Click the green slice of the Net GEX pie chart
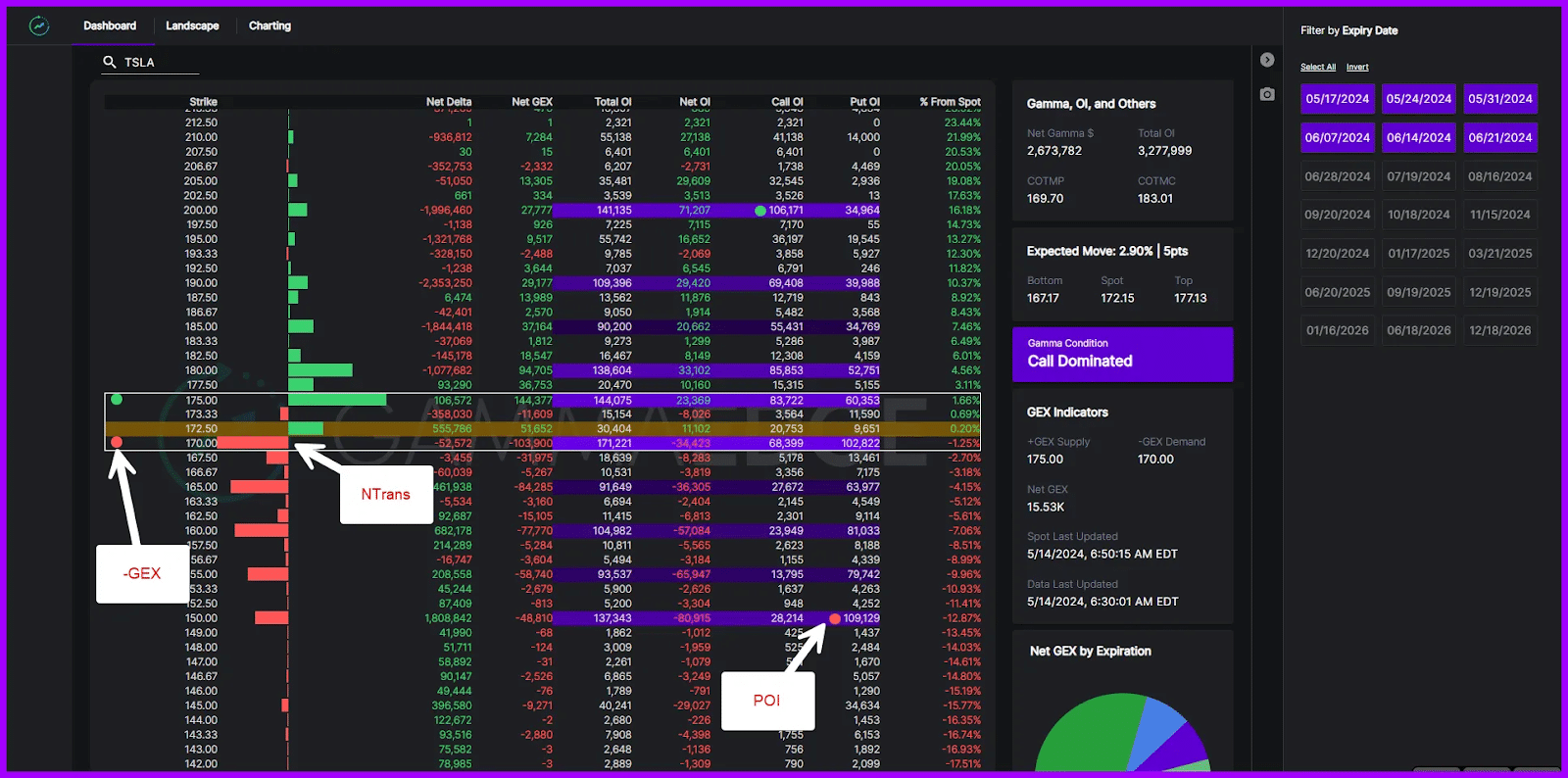 (x=1078, y=740)
